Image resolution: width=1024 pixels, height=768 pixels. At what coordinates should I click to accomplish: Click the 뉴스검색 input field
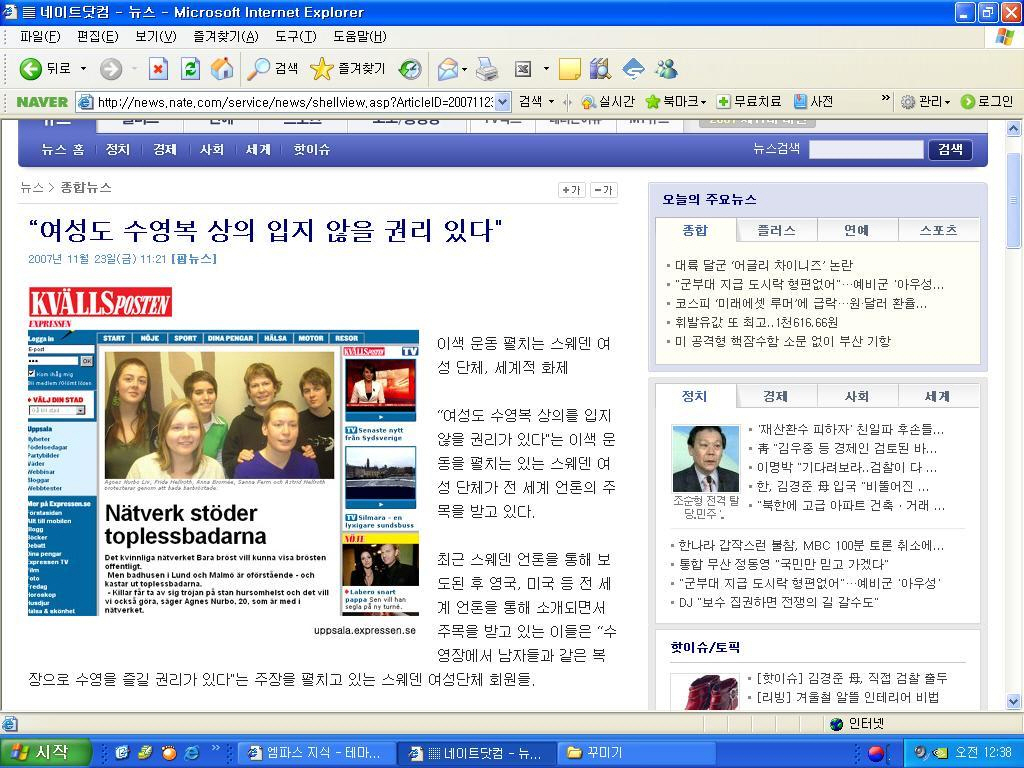pyautogui.click(x=865, y=149)
